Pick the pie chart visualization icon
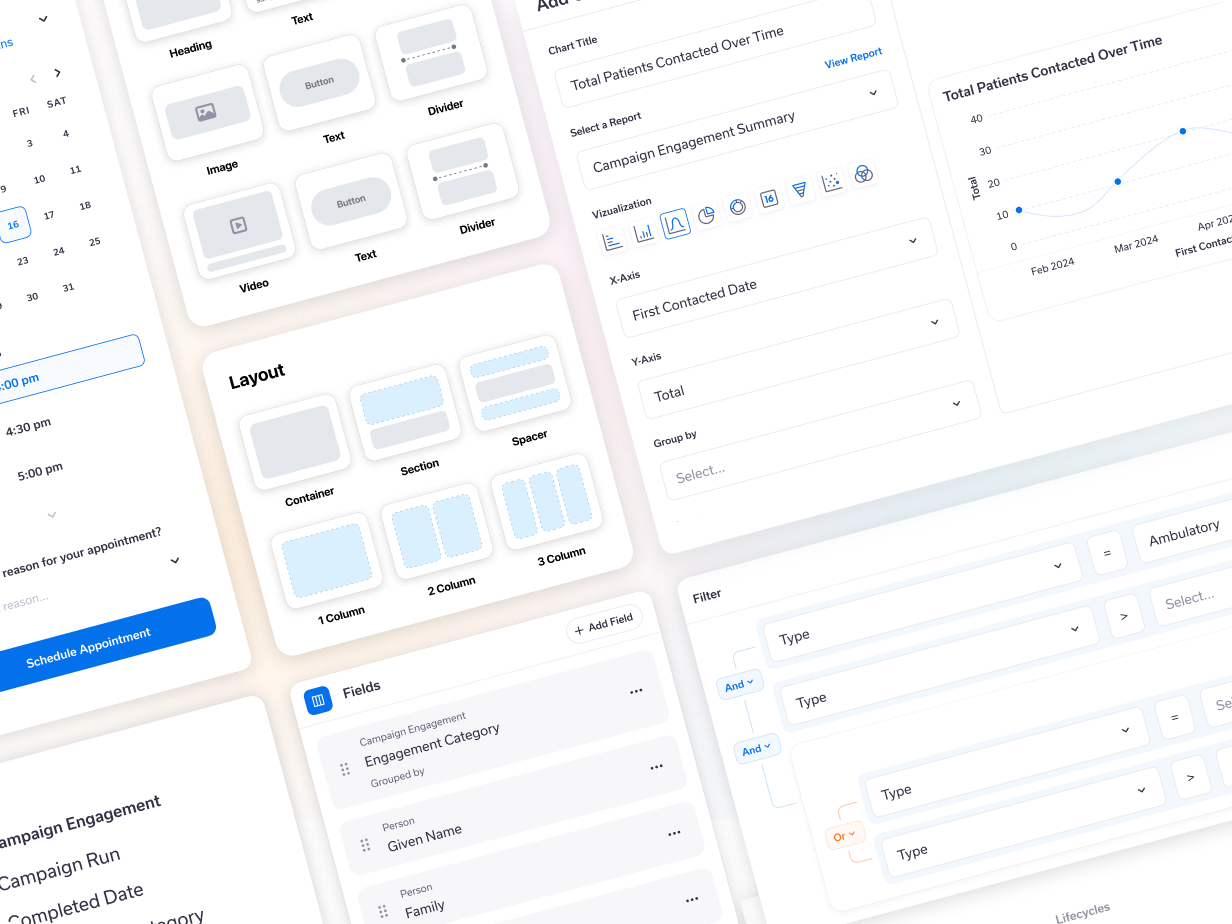The image size is (1232, 924). tap(707, 215)
